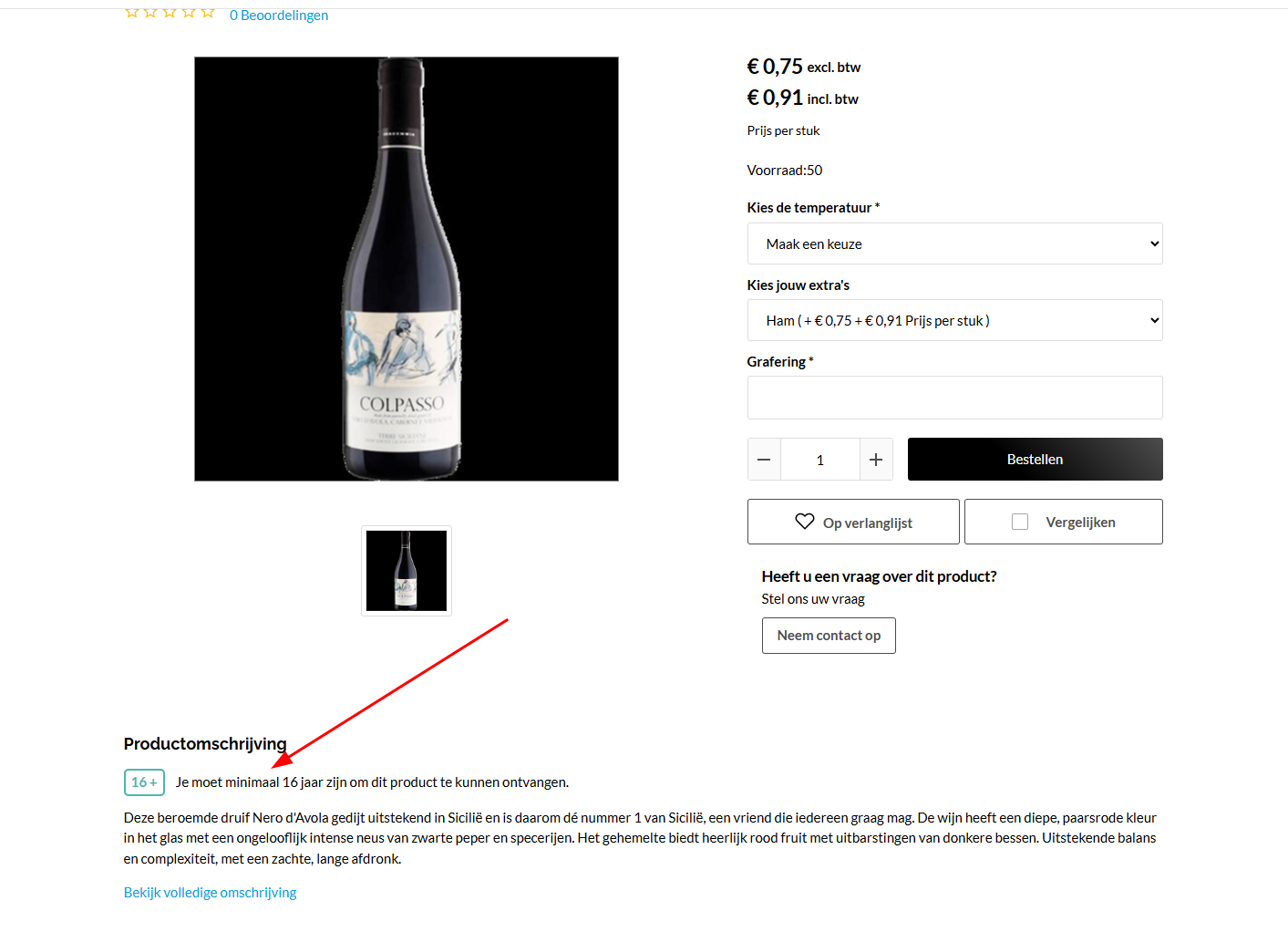
Task: Click the quantity input showing 1
Action: pyautogui.click(x=820, y=460)
